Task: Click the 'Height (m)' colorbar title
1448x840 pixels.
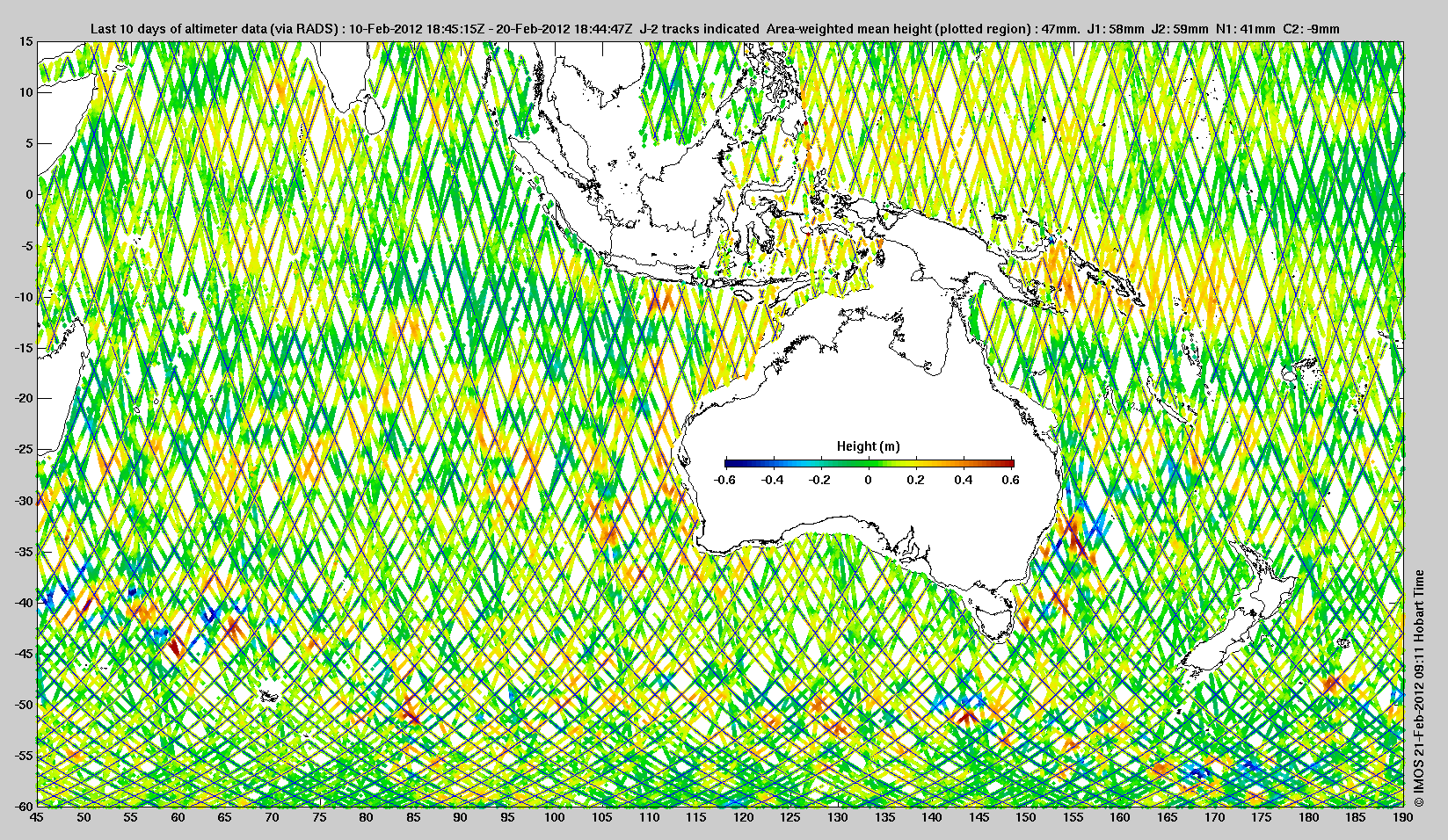Action: point(868,446)
